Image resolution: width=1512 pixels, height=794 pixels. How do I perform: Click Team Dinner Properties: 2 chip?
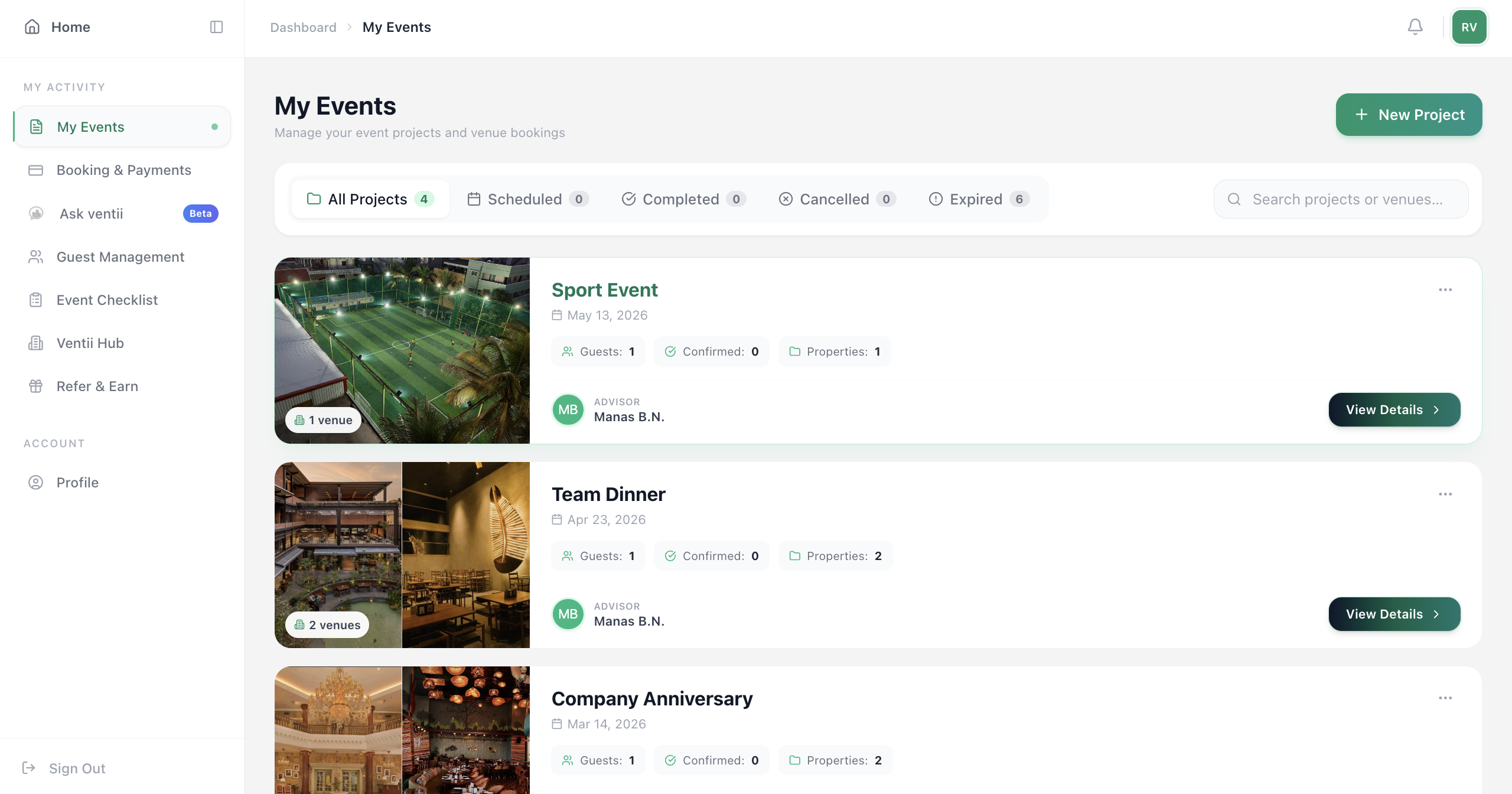click(x=835, y=556)
